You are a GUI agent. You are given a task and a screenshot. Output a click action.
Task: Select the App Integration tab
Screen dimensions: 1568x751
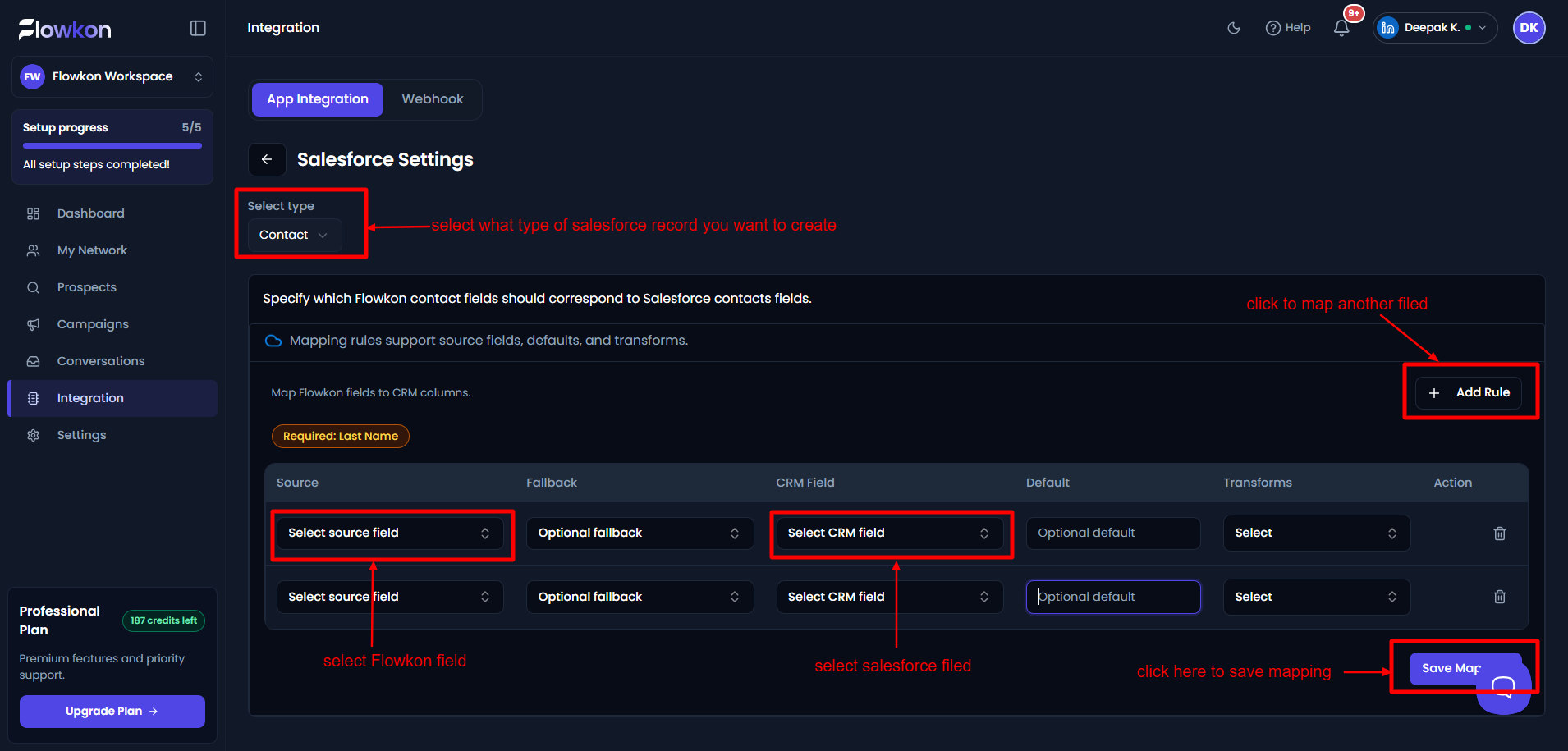[318, 99]
